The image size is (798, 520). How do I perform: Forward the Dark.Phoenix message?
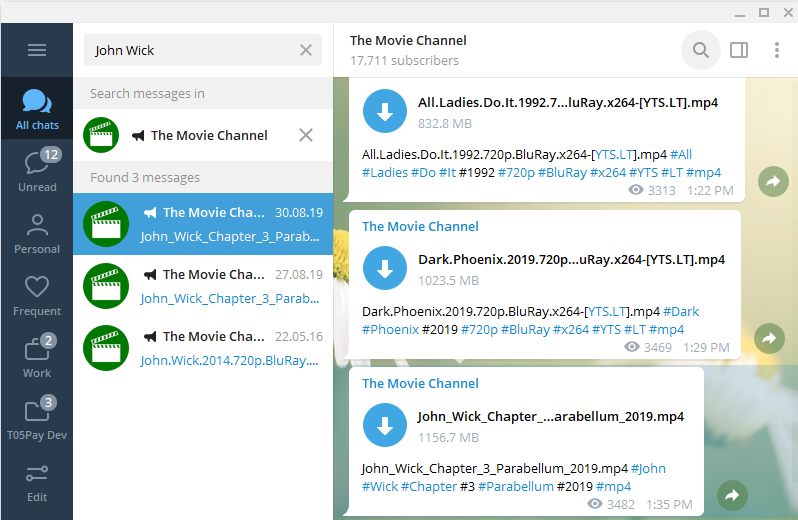pyautogui.click(x=769, y=338)
